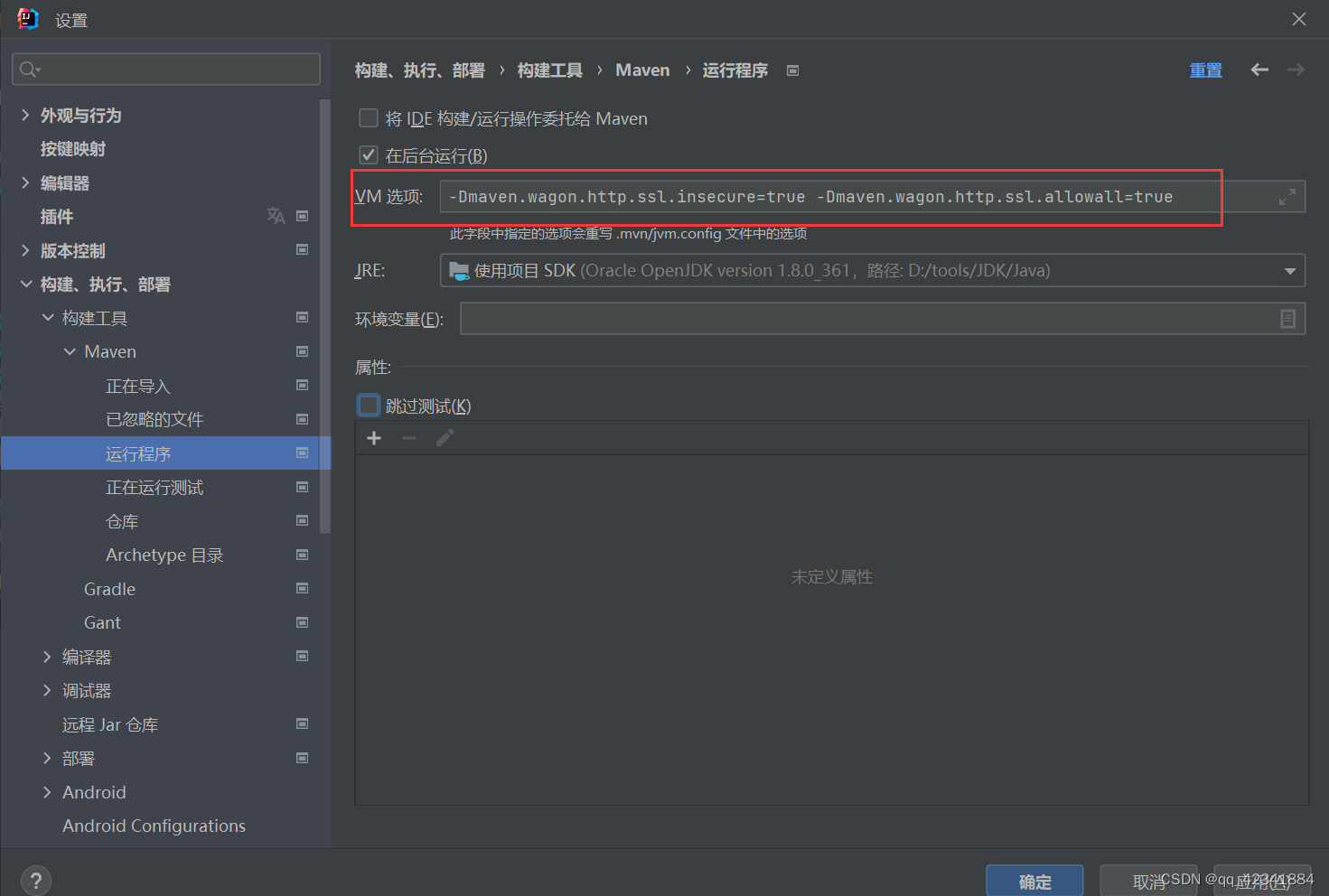Expand the 版本控制 section

(x=25, y=250)
